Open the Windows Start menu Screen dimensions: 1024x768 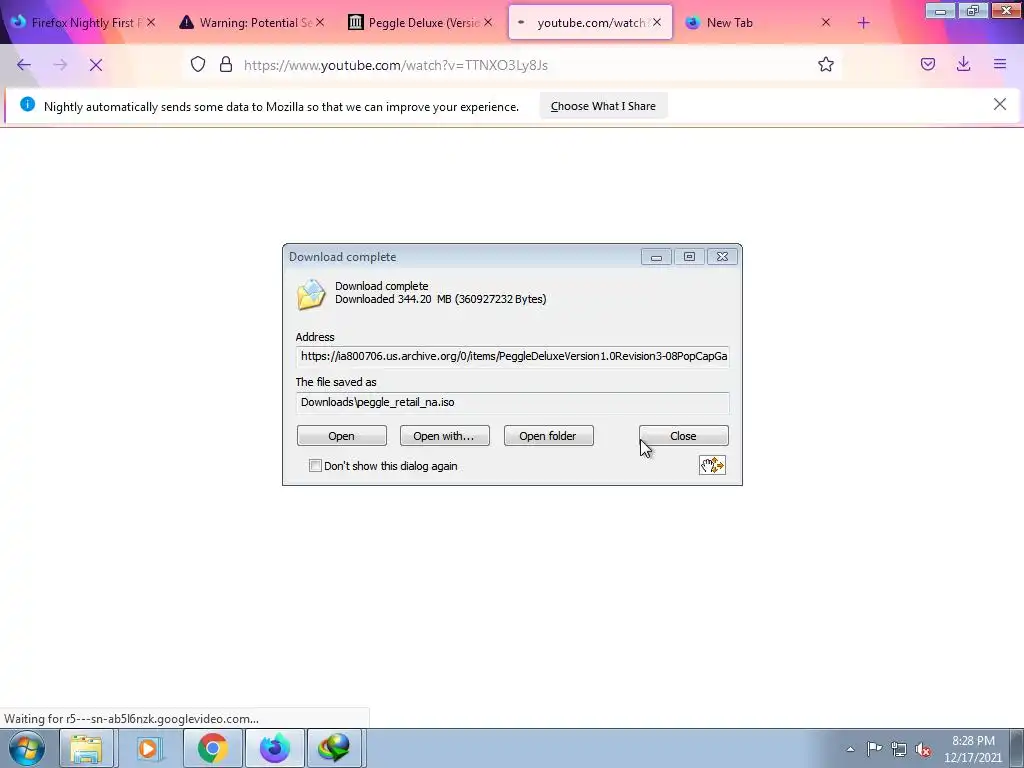(x=27, y=748)
